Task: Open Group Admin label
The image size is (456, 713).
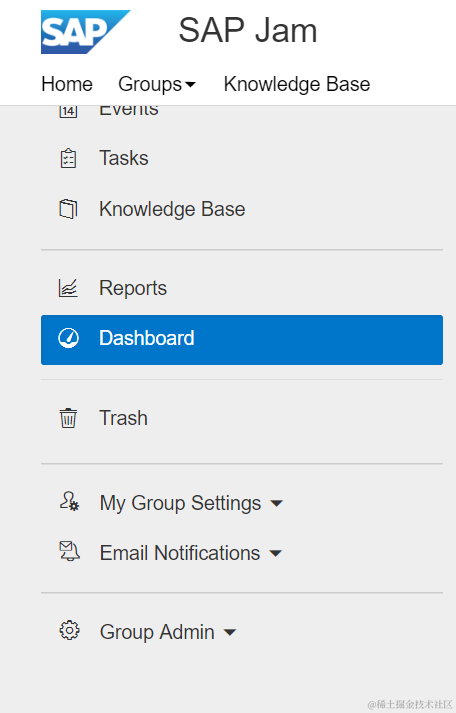Action: (x=157, y=632)
